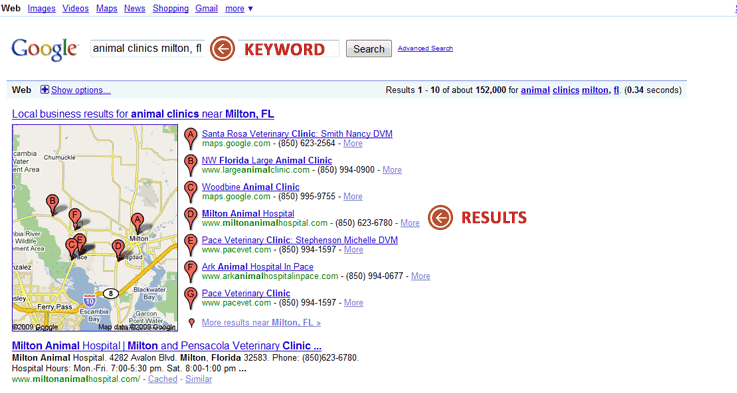Open Videos in the top navigation
This screenshot has width=737, height=393.
coord(75,8)
